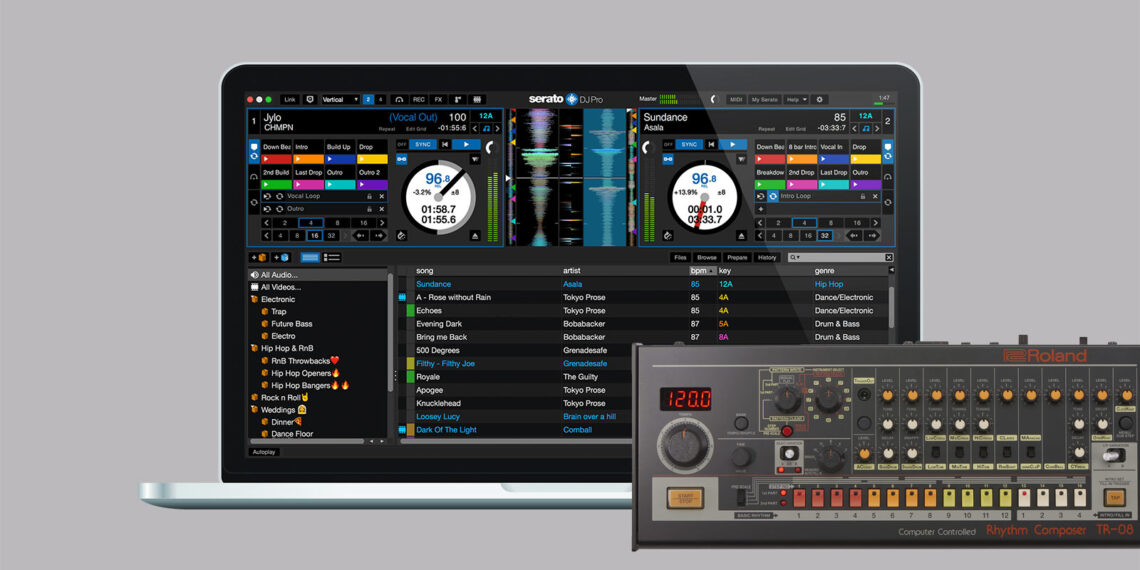This screenshot has width=1140, height=570.
Task: Enable SYNC on the left deck
Action: click(x=418, y=144)
